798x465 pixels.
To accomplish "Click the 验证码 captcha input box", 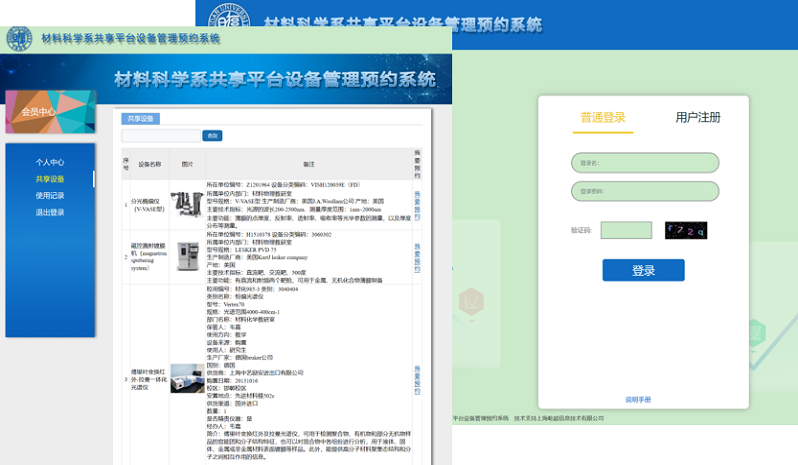I will click(626, 230).
